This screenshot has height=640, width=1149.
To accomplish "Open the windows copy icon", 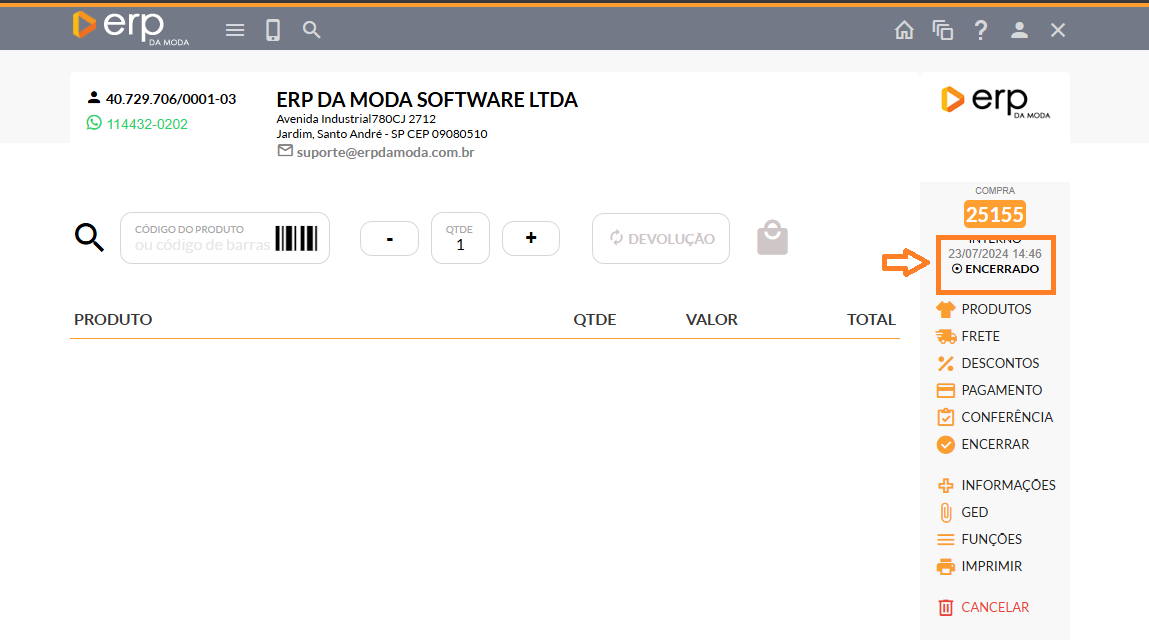I will [x=942, y=30].
